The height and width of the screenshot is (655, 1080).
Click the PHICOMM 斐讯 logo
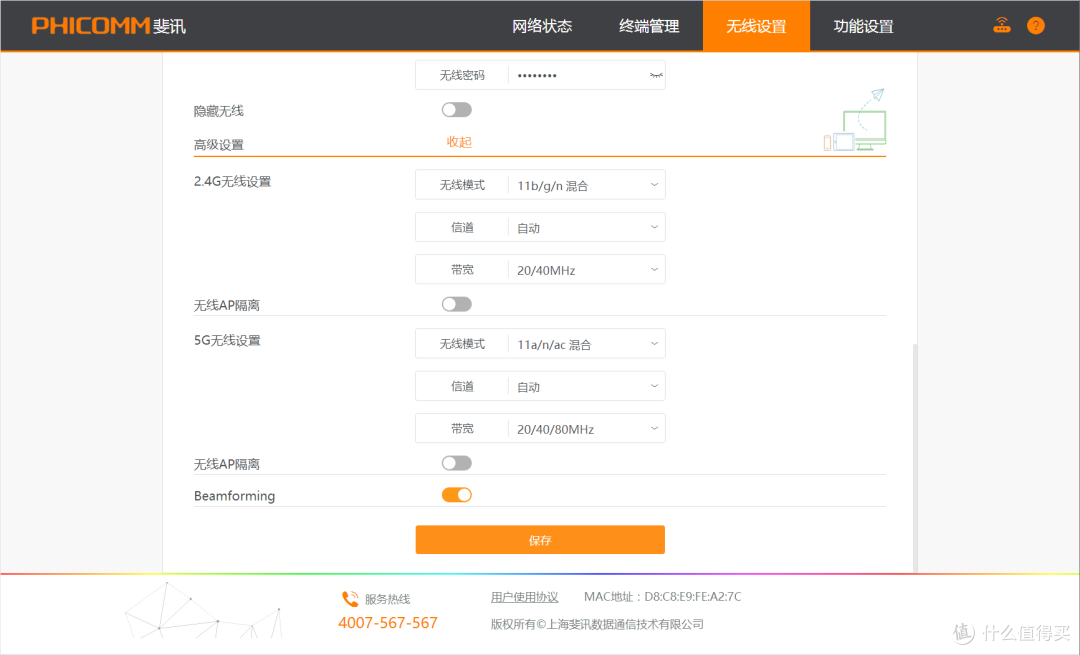coord(108,25)
